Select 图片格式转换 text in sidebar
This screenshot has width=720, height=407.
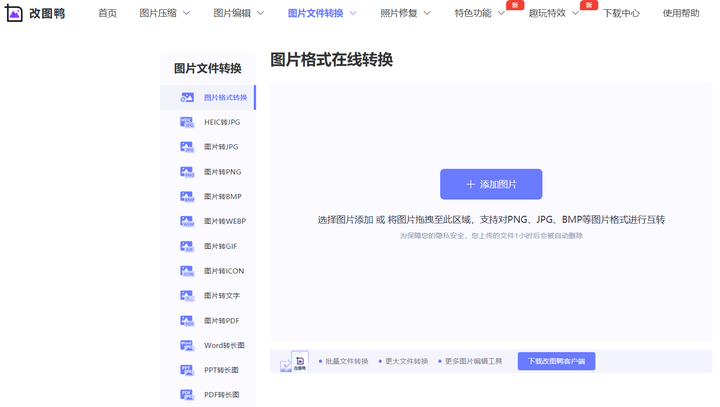pyautogui.click(x=225, y=97)
